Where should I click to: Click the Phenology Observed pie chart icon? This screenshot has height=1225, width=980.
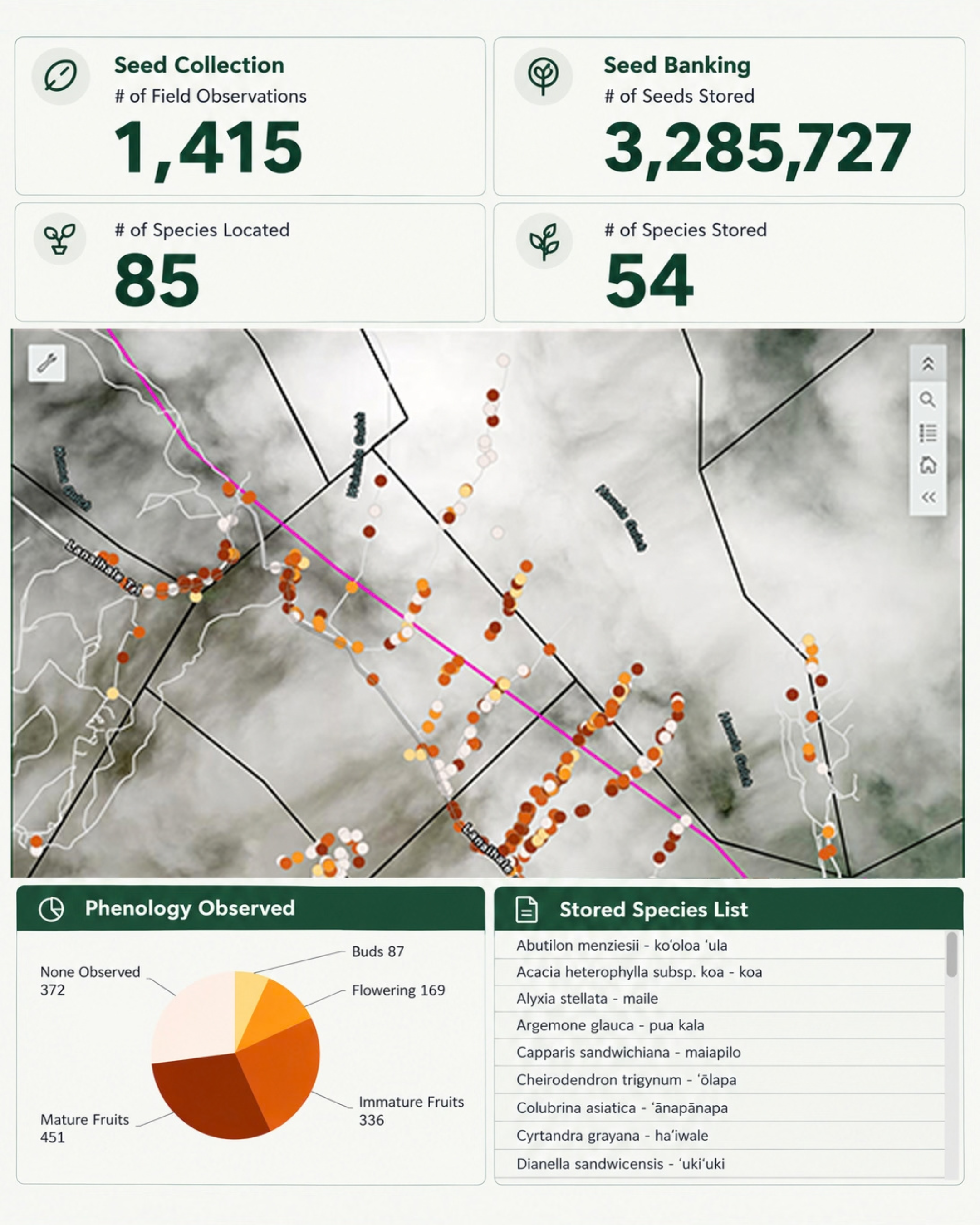[51, 909]
